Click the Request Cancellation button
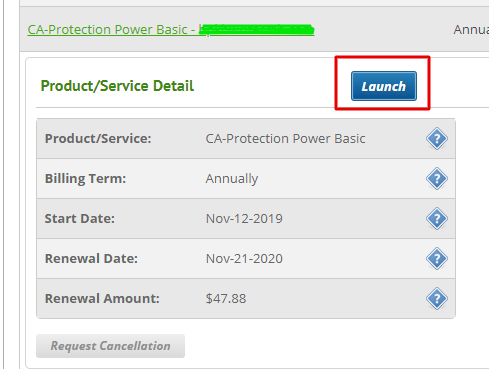The height and width of the screenshot is (369, 489). pyautogui.click(x=110, y=346)
